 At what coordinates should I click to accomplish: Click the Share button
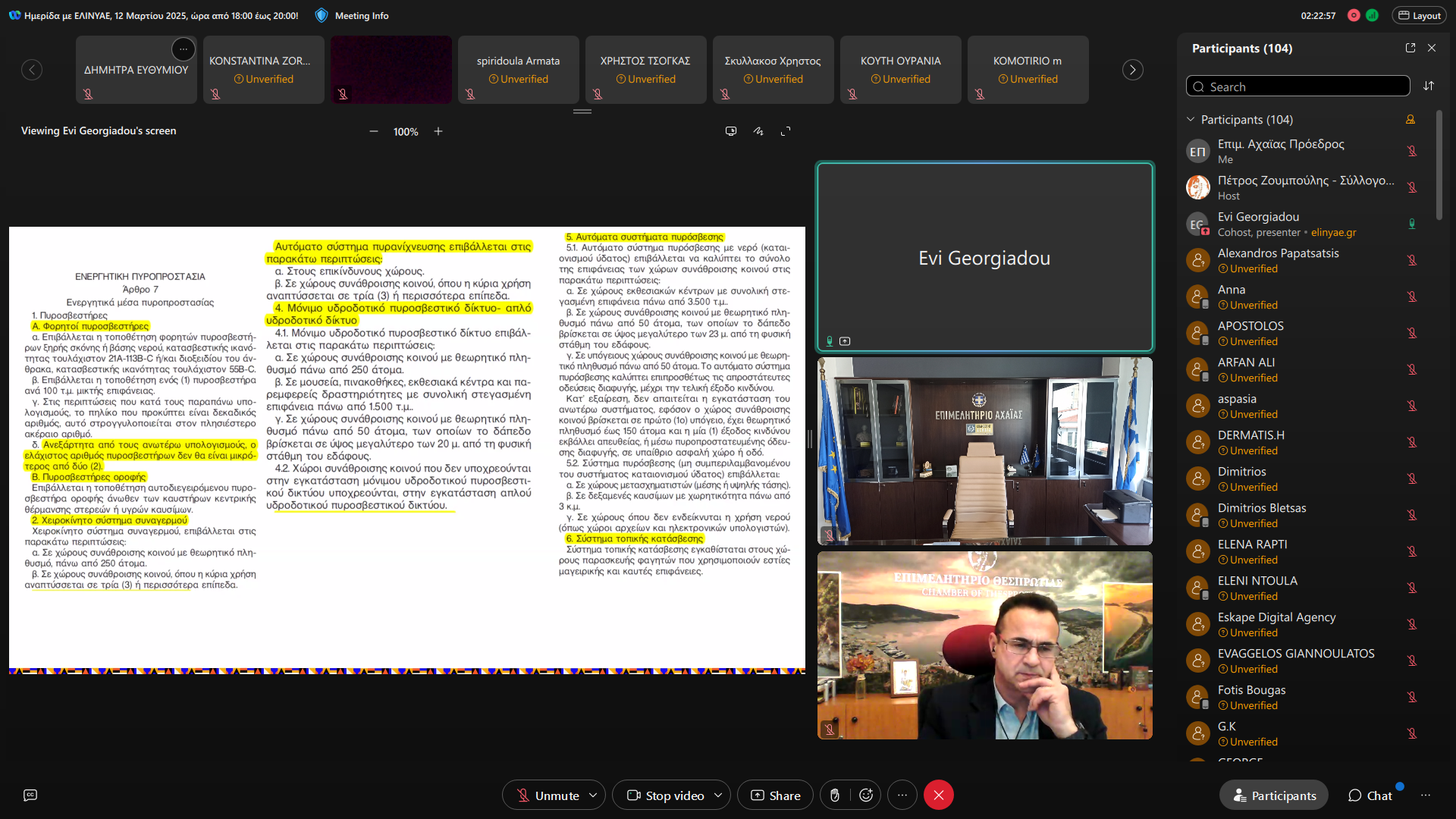775,795
